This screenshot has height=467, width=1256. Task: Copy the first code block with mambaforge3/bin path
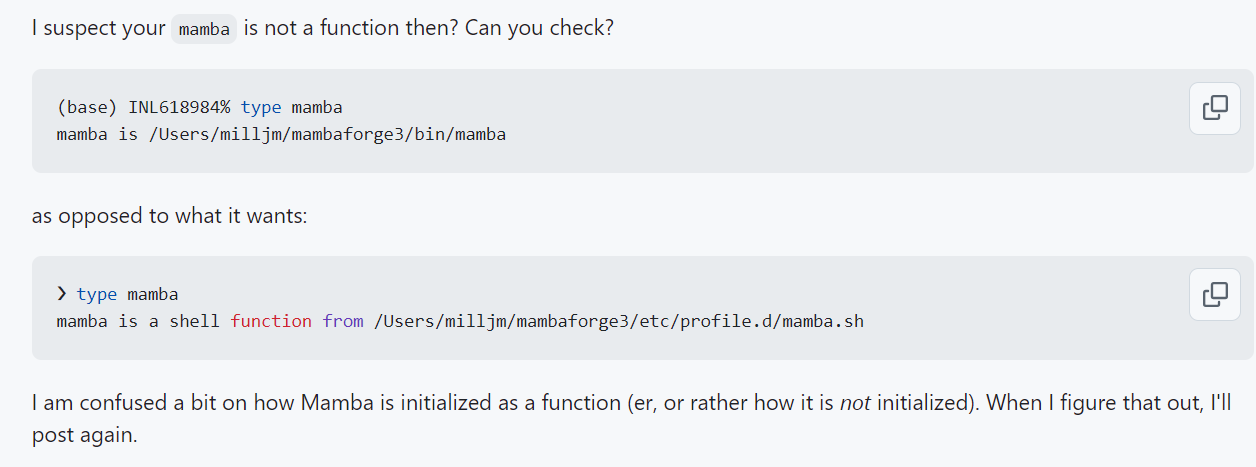[1214, 108]
